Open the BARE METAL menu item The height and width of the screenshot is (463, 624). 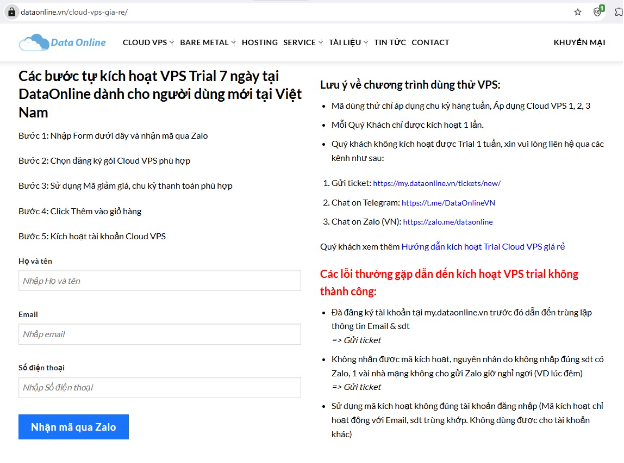coord(204,42)
